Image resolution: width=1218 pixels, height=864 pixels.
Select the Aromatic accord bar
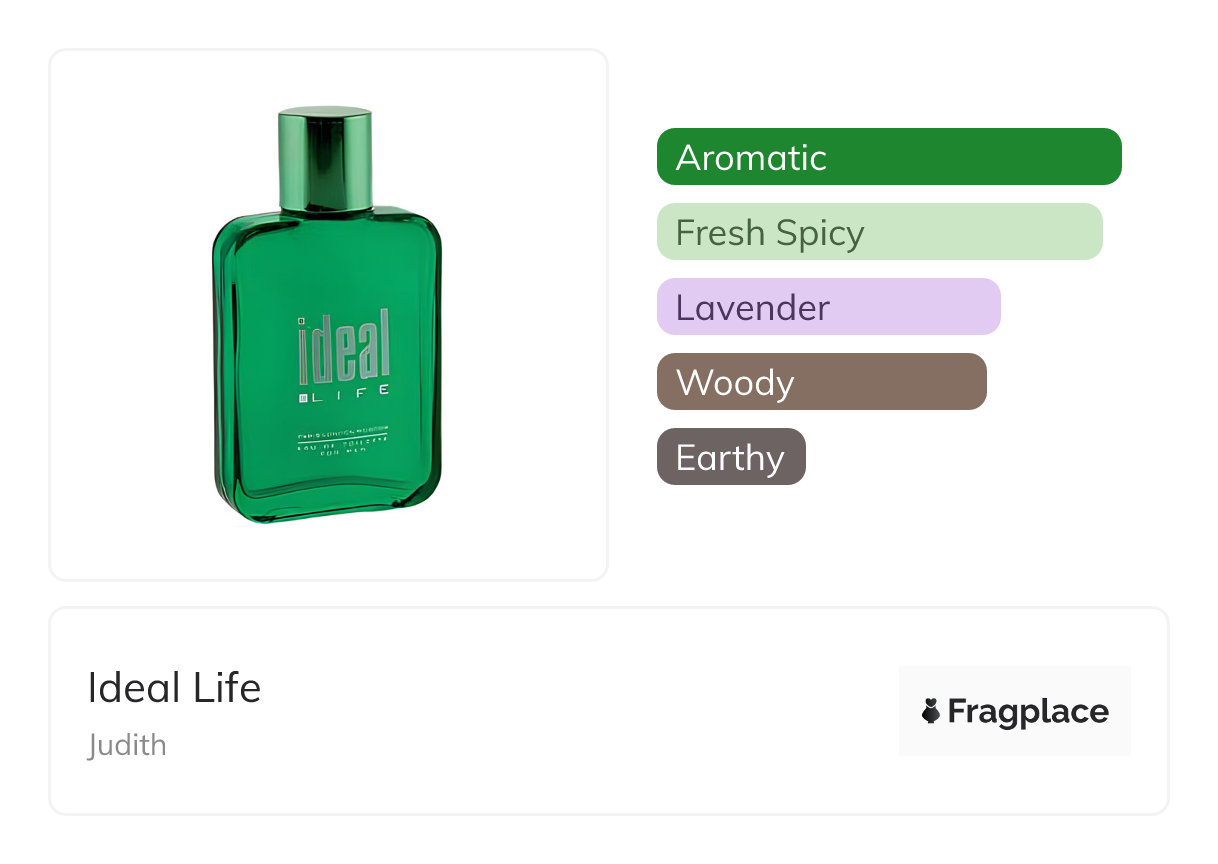tap(888, 157)
